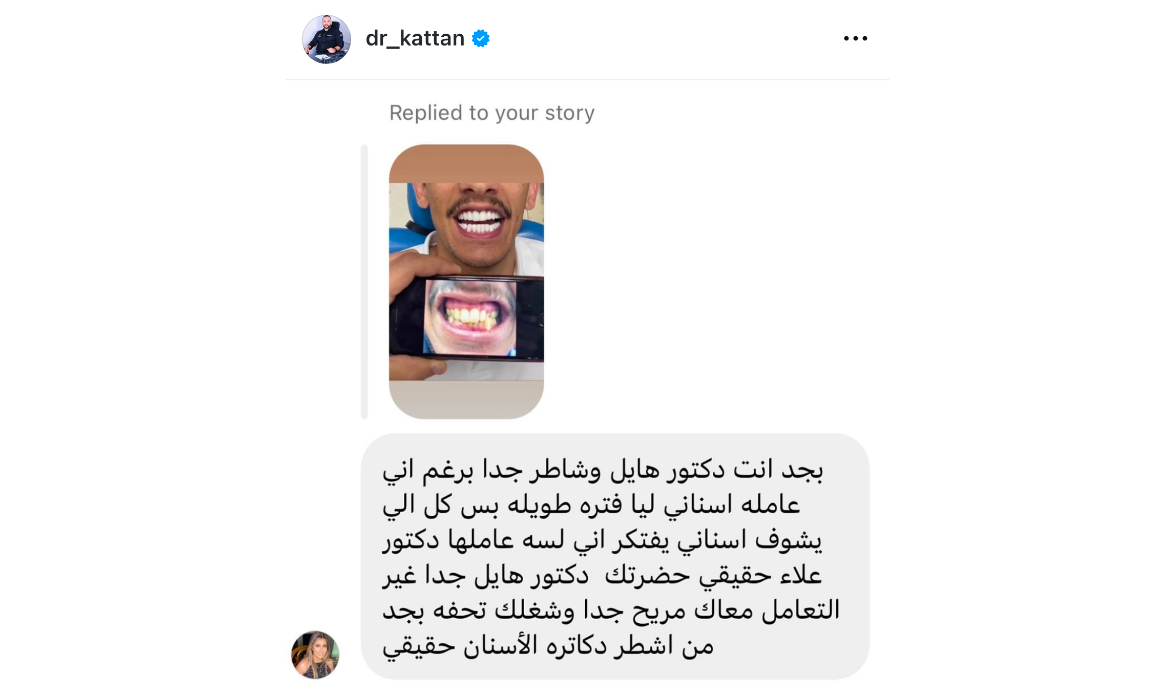Open the three-dot more options menu
Image resolution: width=1175 pixels, height=700 pixels.
point(855,38)
